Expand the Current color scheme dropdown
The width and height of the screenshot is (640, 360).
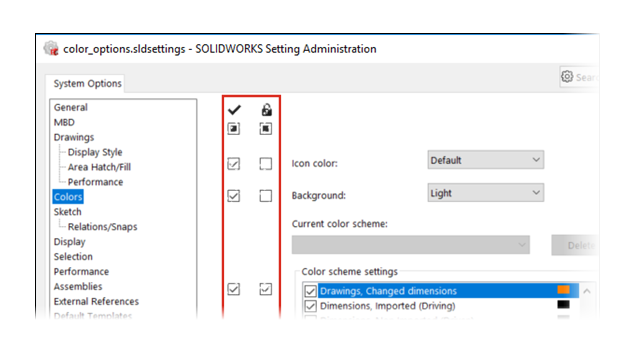411,245
